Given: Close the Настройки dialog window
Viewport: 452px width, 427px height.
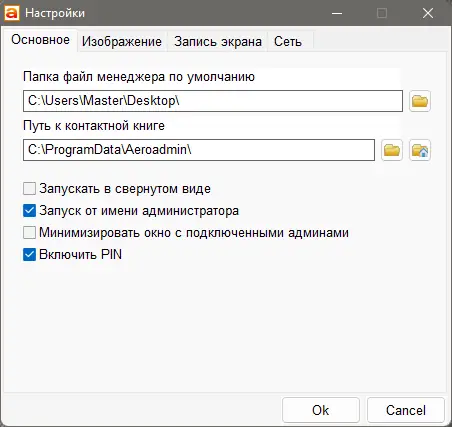Looking at the screenshot, I should coord(428,13).
